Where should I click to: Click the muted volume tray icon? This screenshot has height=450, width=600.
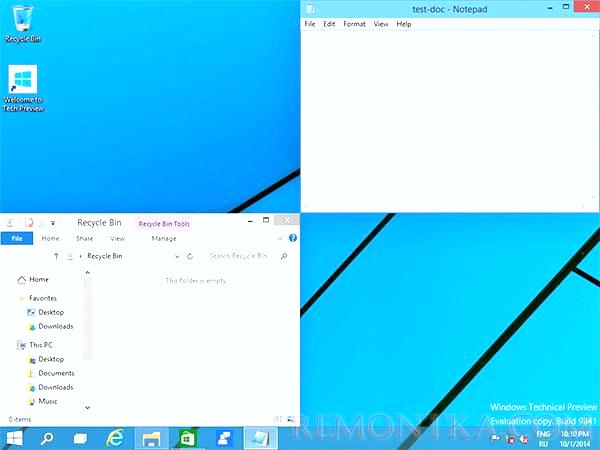[523, 439]
